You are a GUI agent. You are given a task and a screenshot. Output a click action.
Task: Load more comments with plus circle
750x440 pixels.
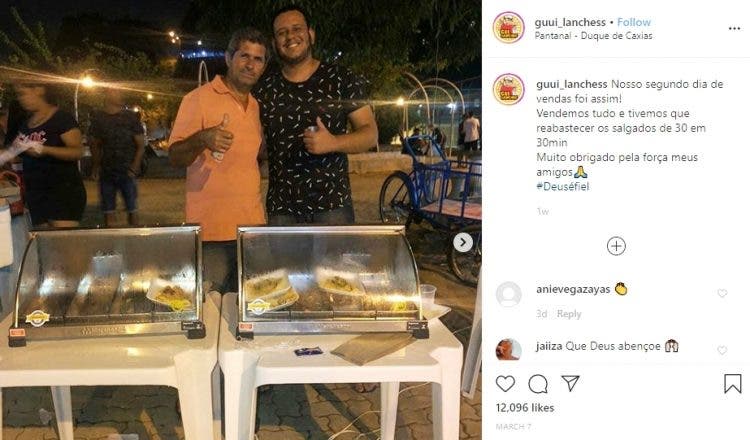pos(616,246)
